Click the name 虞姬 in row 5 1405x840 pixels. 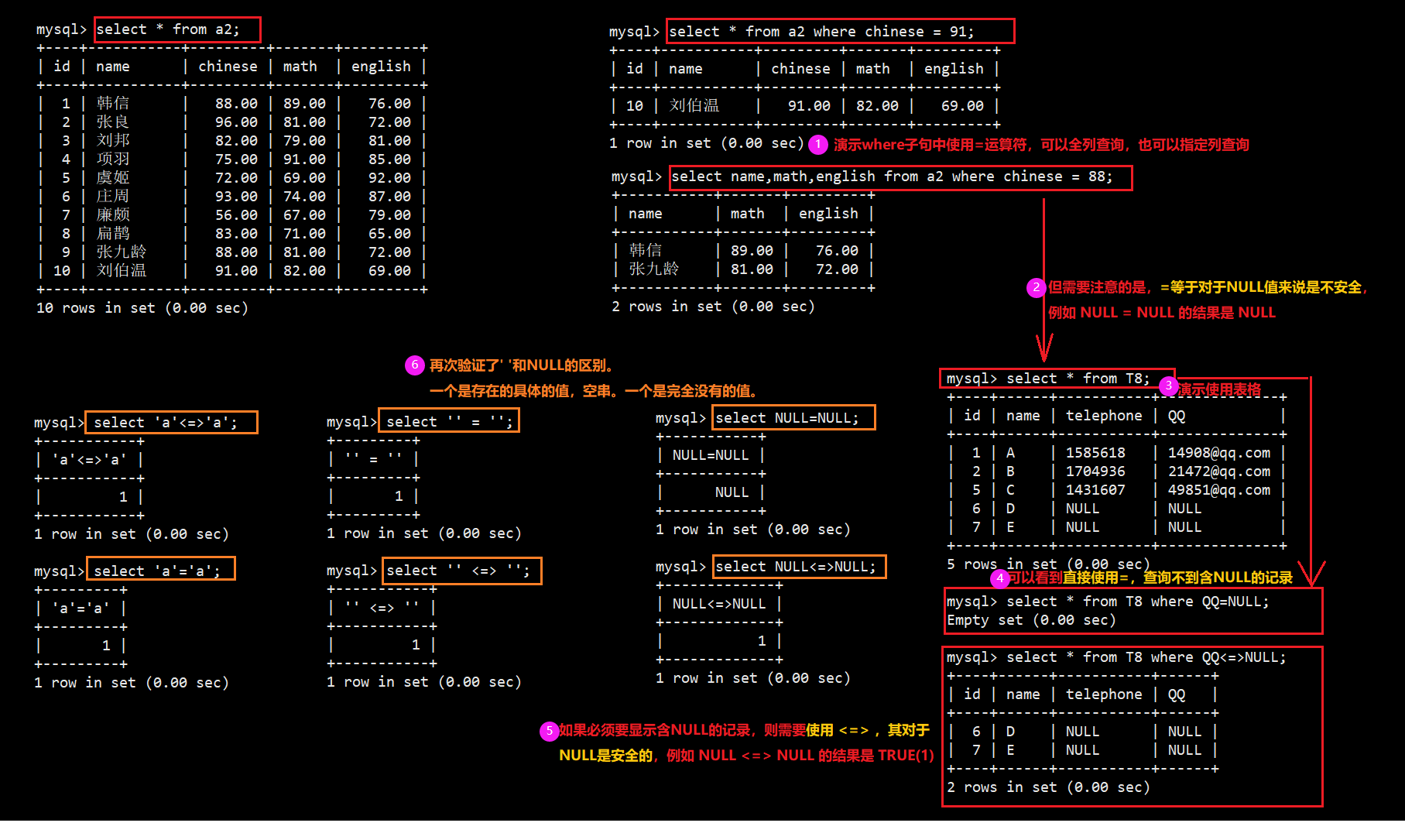click(x=113, y=178)
